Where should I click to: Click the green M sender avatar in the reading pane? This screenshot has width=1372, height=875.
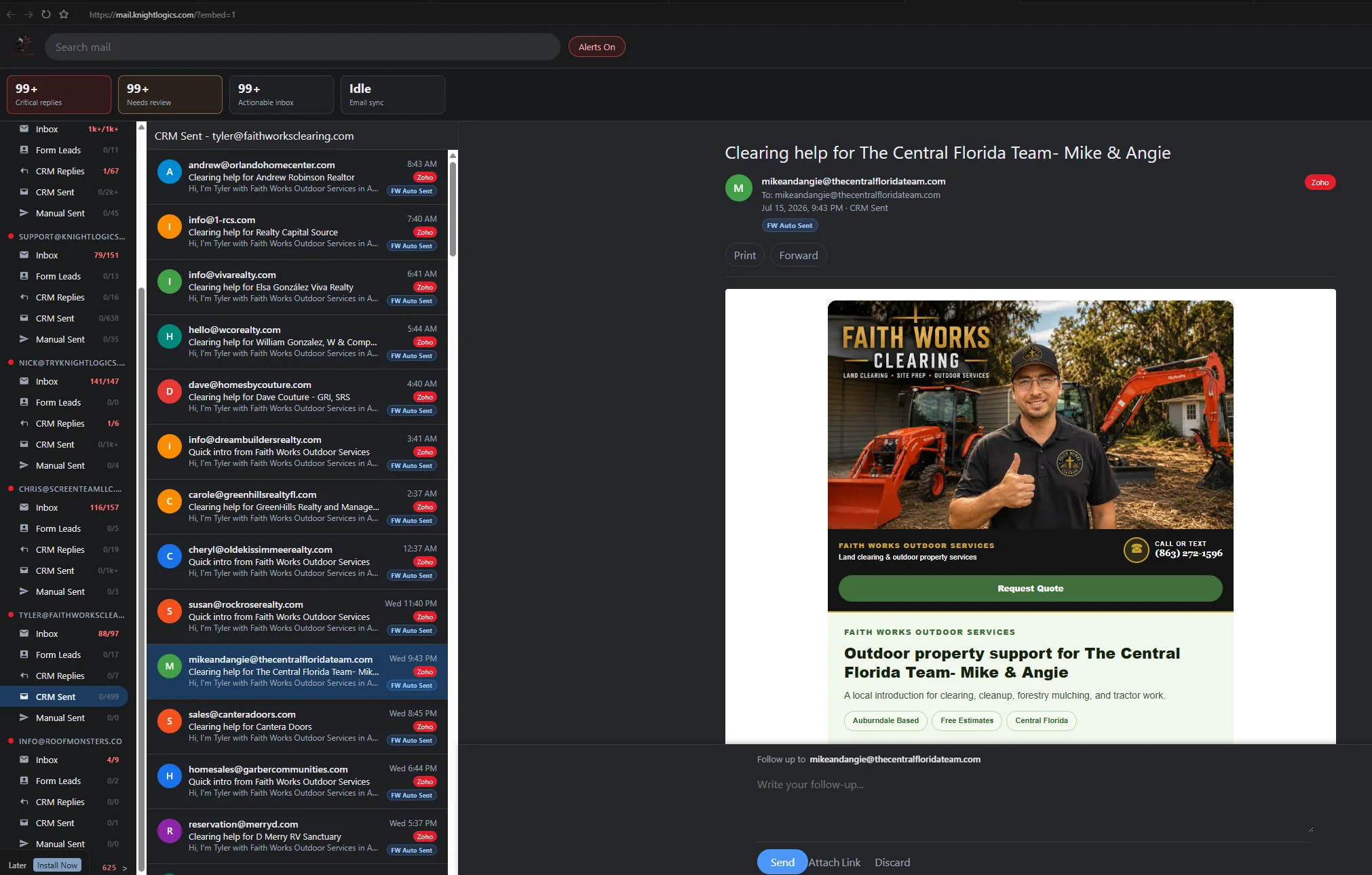[738, 188]
